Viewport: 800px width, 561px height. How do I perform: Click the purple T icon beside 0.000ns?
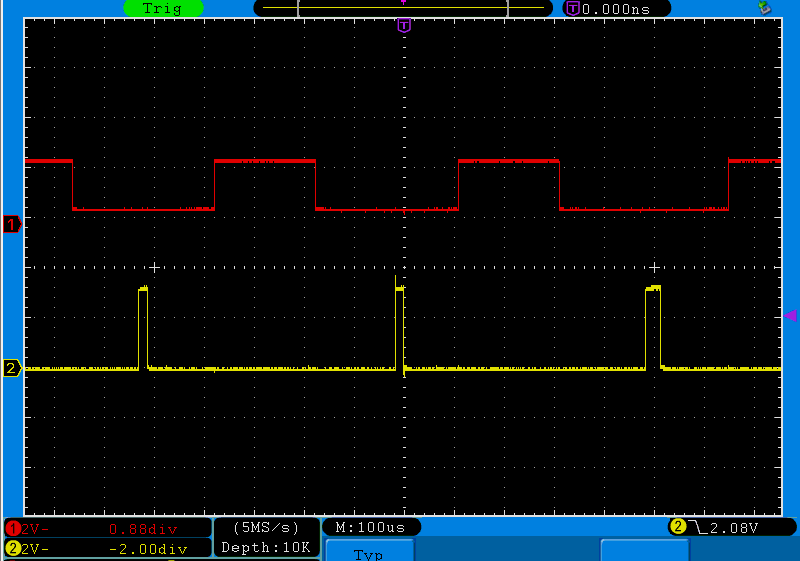click(572, 9)
